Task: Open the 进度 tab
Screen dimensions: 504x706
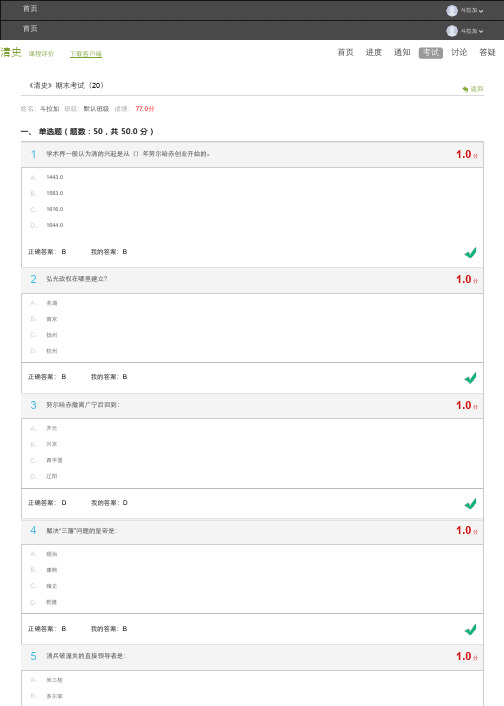Action: (x=374, y=53)
